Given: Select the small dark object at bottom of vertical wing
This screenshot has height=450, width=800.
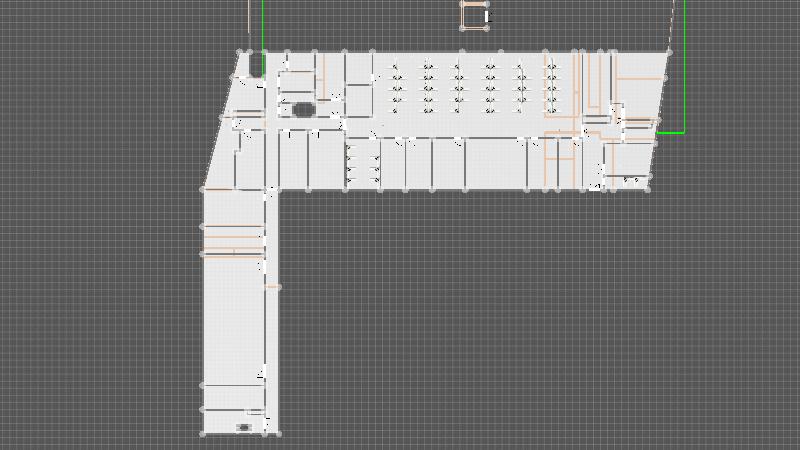Looking at the screenshot, I should (x=243, y=427).
